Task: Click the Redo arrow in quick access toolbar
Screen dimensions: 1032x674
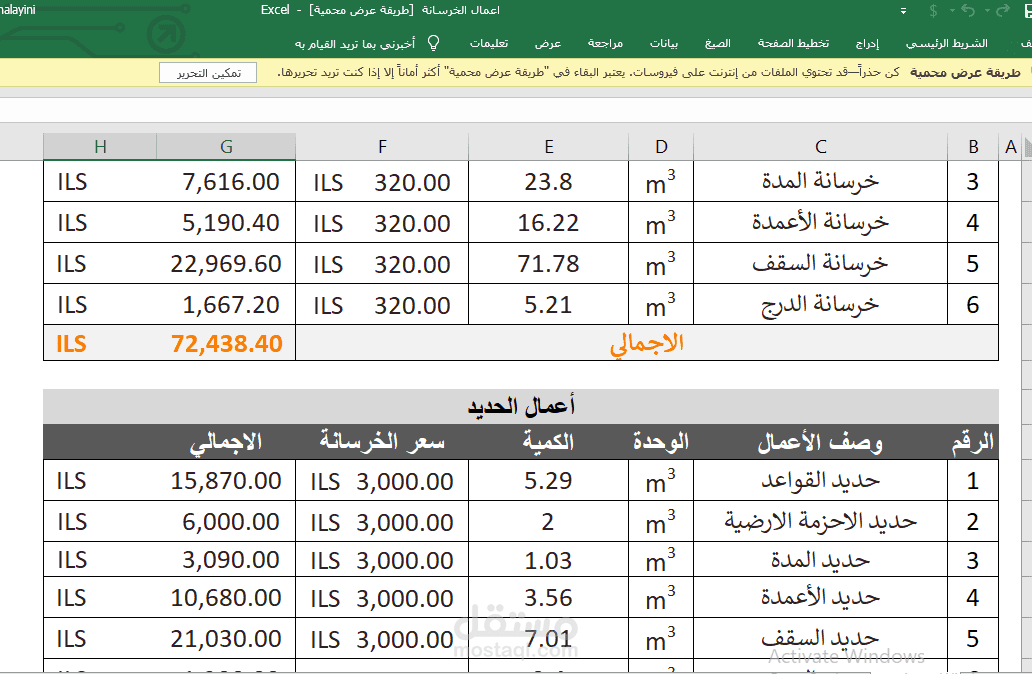Action: 1003,11
